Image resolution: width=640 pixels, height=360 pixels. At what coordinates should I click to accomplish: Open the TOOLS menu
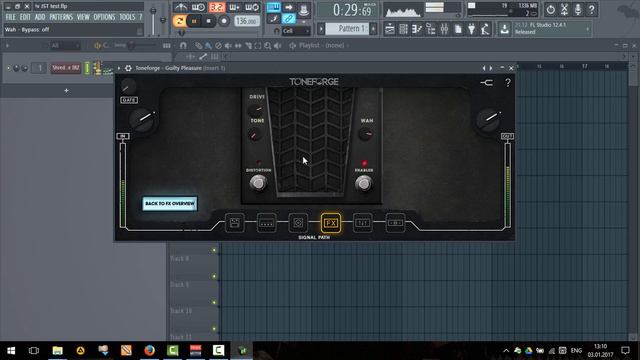click(x=127, y=17)
